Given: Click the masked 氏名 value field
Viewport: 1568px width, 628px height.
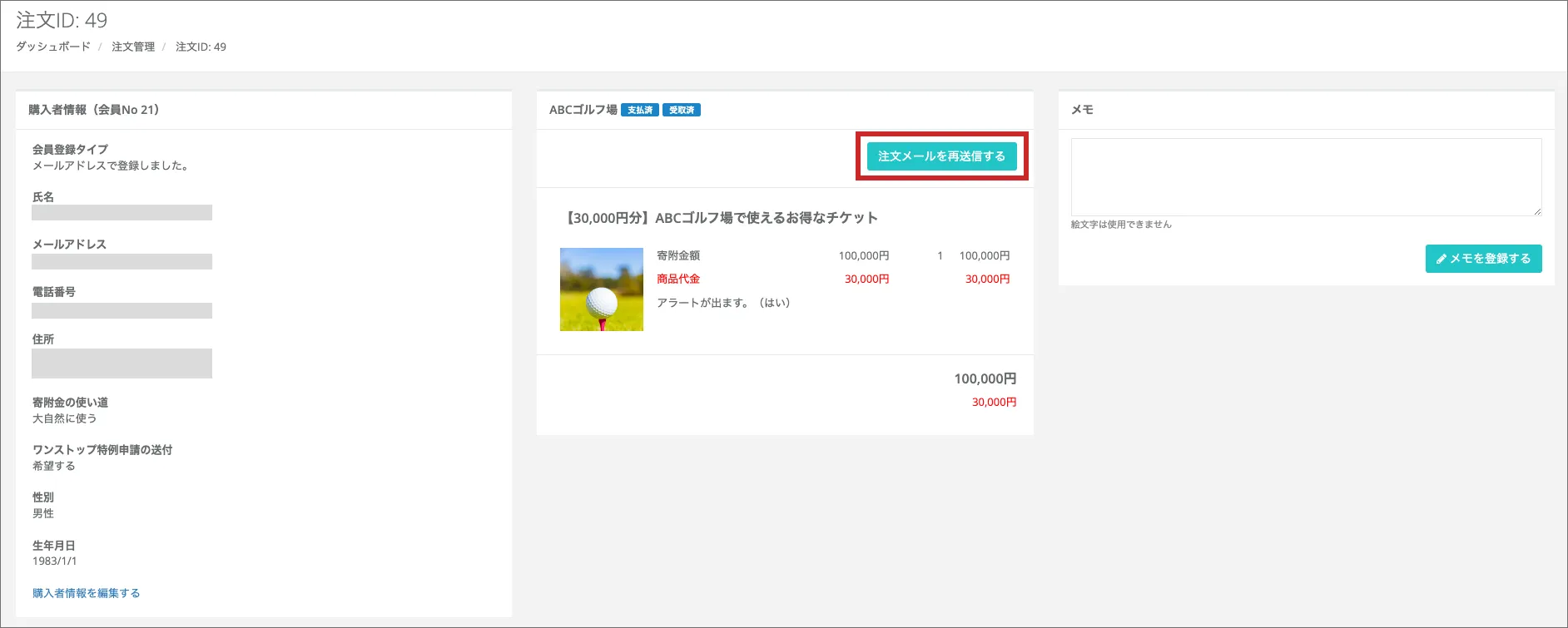Looking at the screenshot, I should click(122, 213).
